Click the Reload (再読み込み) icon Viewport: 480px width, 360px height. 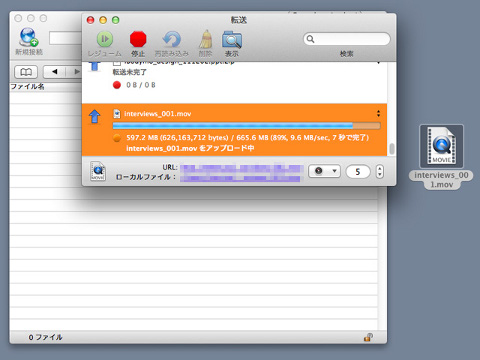tap(172, 39)
